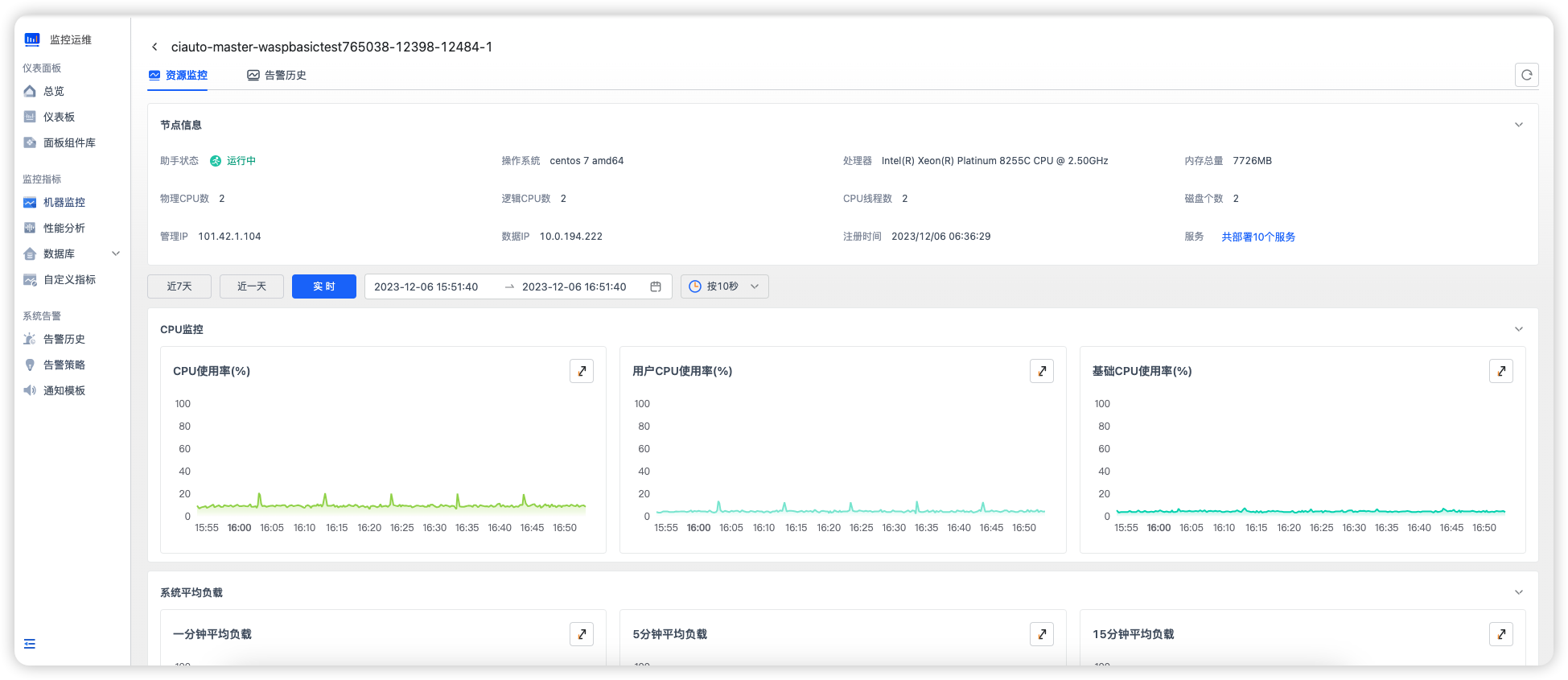The image size is (1568, 680).
Task: Enlarge the 15分钟平均负载 chart
Action: tap(1500, 634)
